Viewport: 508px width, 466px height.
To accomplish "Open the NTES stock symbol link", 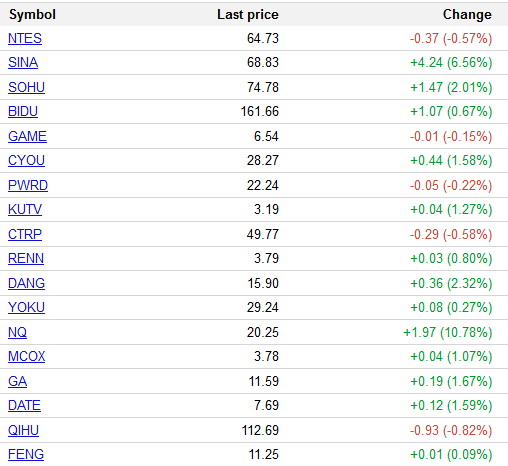I will tap(25, 38).
